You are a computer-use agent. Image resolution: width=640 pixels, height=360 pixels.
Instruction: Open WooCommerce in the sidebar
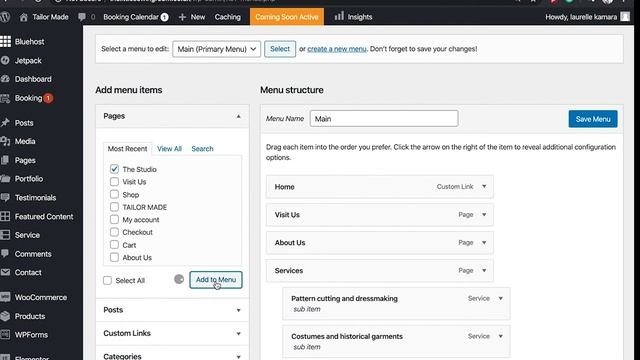41,297
